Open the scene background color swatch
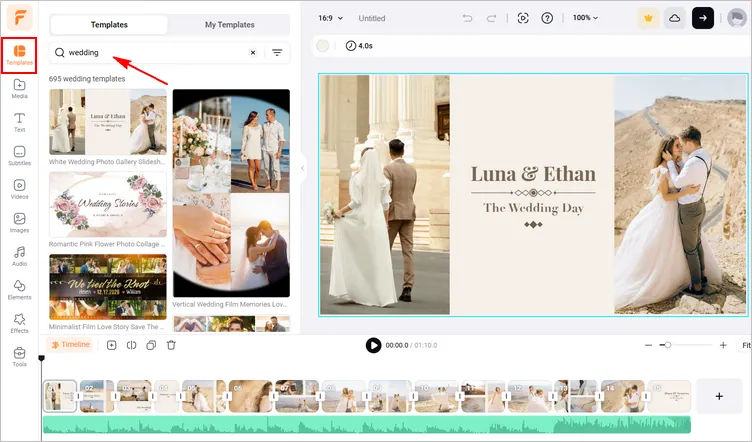Image resolution: width=752 pixels, height=442 pixels. point(323,46)
